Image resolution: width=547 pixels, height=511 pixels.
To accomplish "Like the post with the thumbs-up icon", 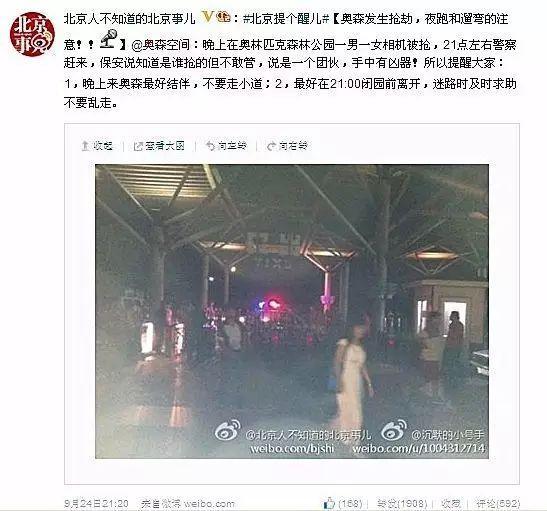I will pos(329,503).
